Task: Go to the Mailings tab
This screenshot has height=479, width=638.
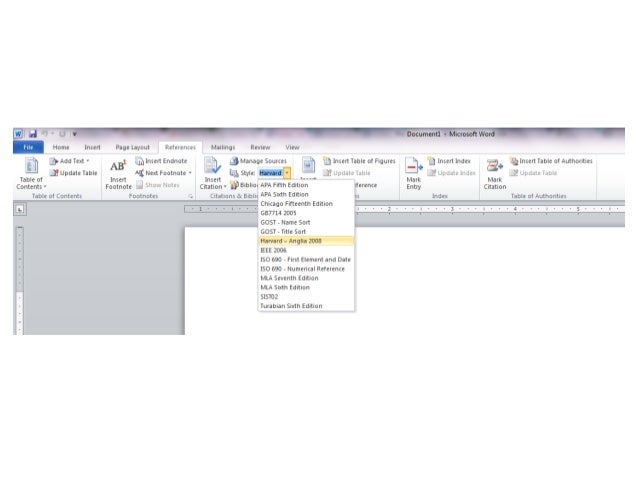Action: [223, 147]
